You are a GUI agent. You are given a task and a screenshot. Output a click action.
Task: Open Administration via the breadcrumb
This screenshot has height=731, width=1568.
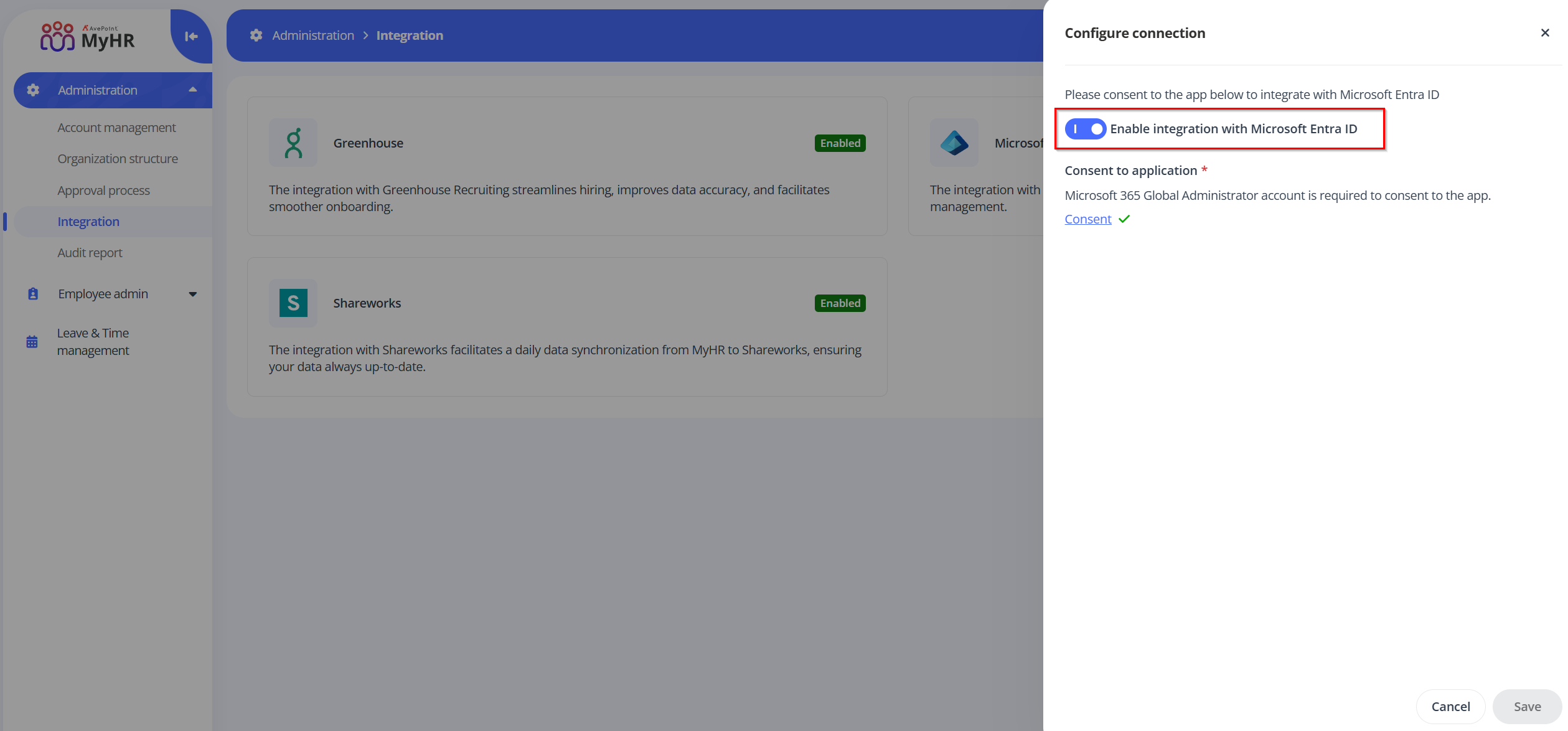[312, 35]
